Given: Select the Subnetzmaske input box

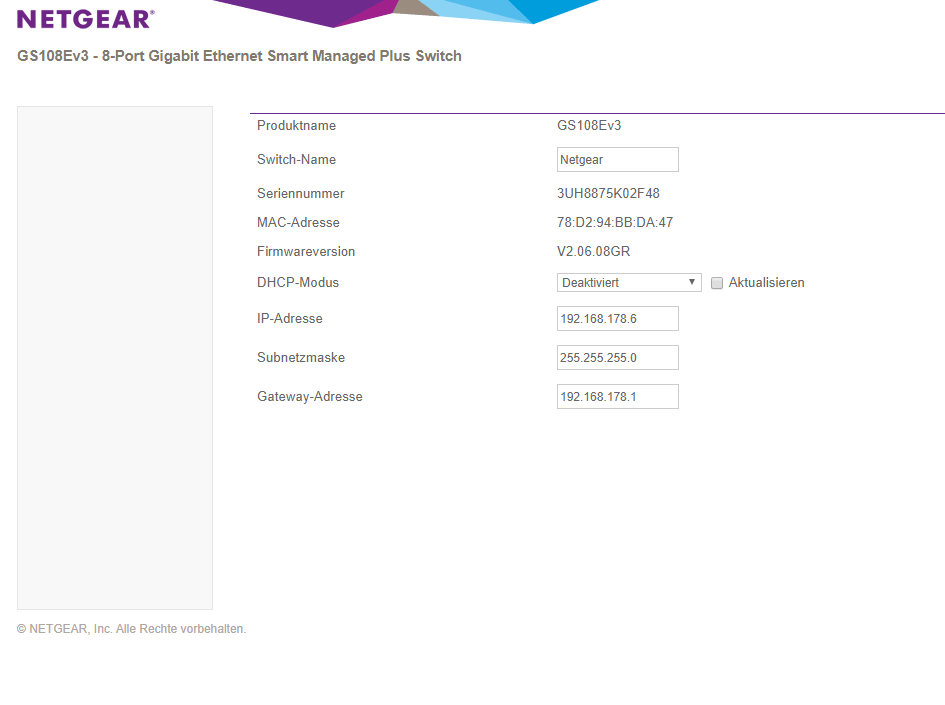Looking at the screenshot, I should (x=617, y=358).
